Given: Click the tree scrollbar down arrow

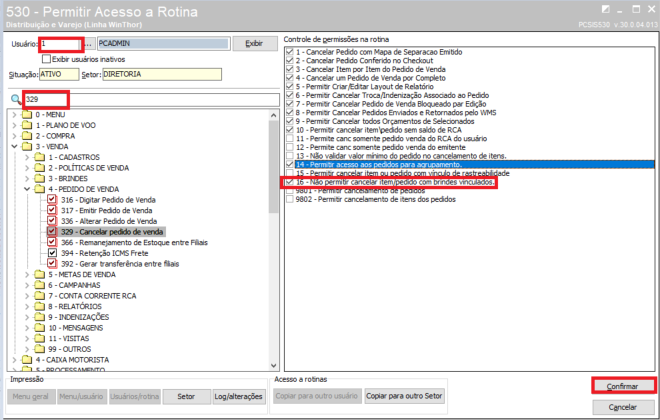Looking at the screenshot, I should pos(274,366).
